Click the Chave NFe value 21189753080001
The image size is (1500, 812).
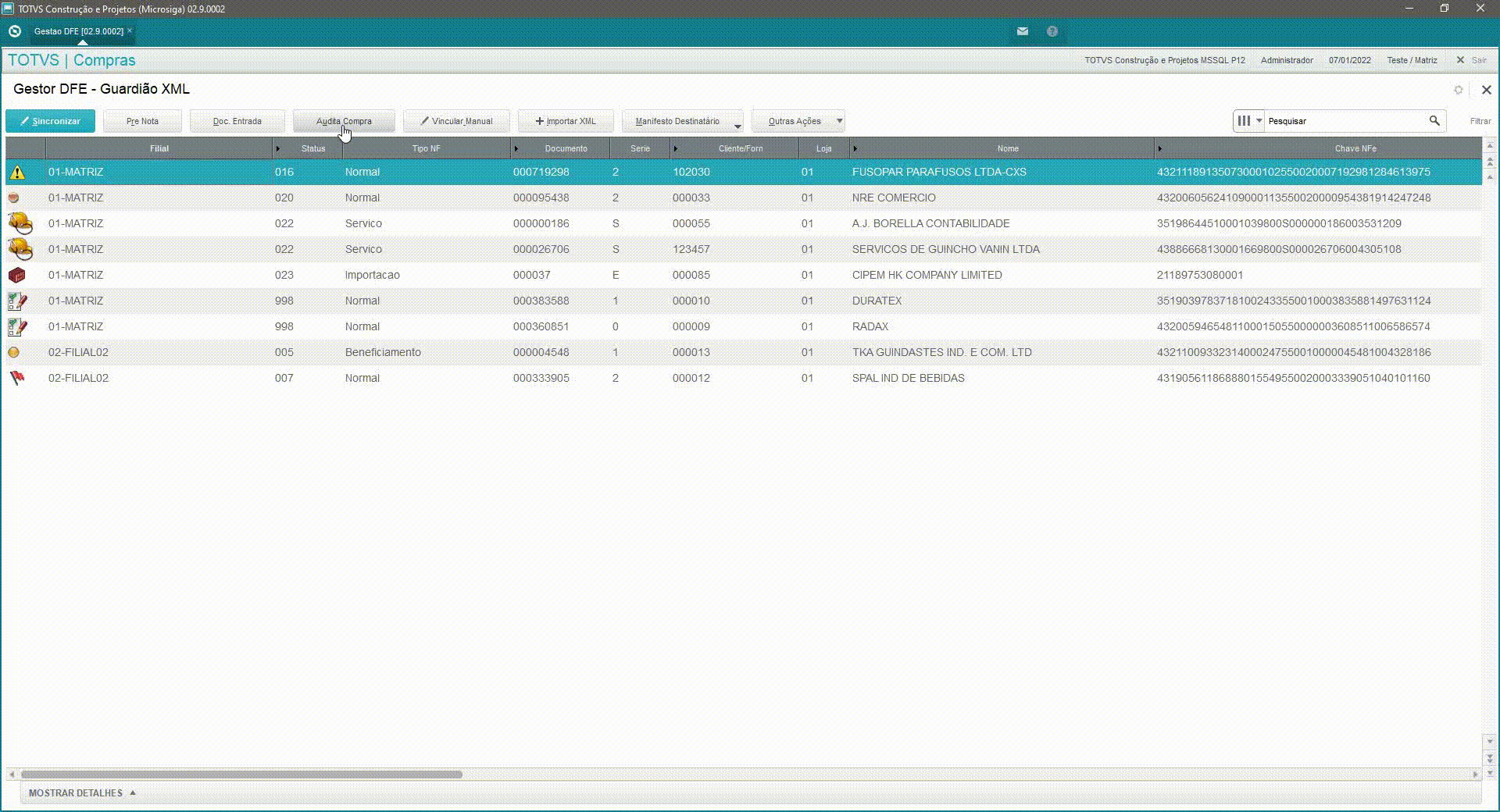pos(1199,275)
